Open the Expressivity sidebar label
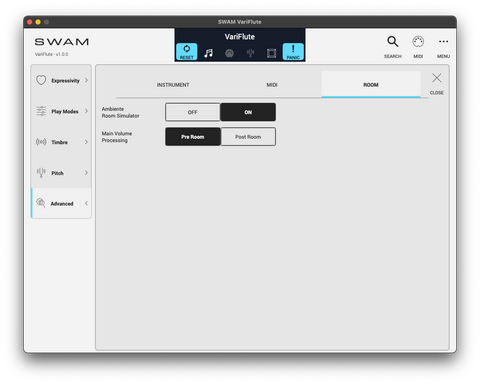Screen dimensions: 480x384 tap(65, 81)
